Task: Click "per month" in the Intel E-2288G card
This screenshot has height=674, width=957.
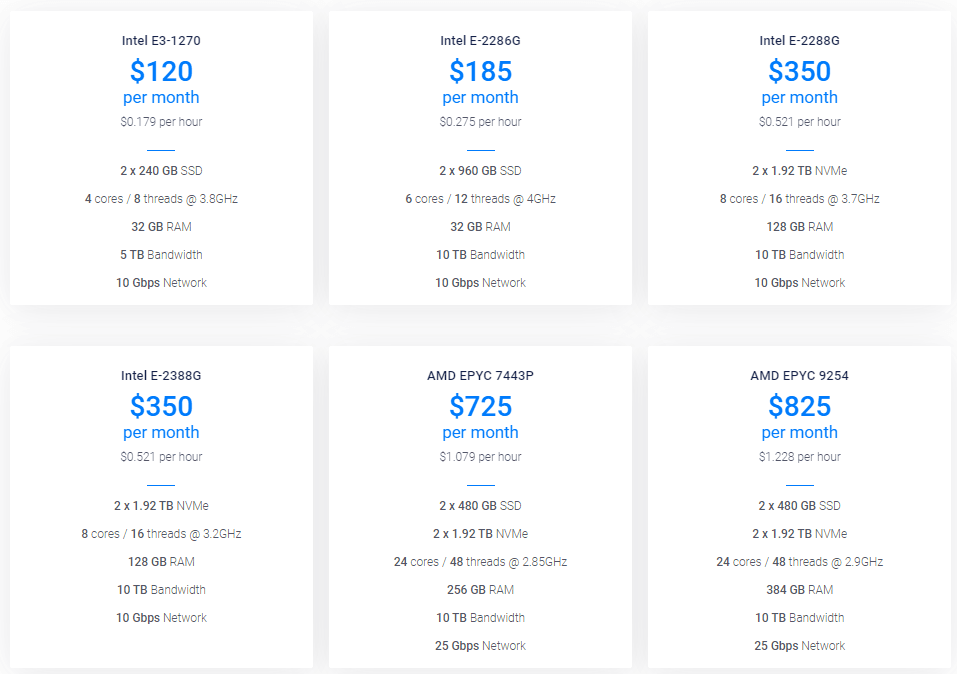Action: [800, 97]
